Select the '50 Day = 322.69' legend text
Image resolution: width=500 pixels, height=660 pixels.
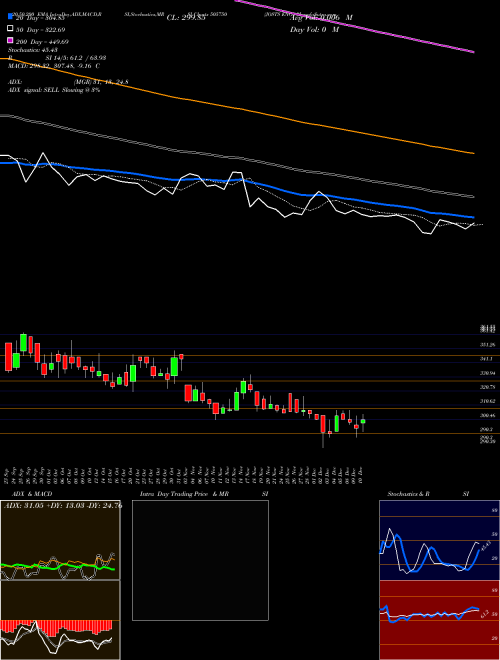[41, 29]
